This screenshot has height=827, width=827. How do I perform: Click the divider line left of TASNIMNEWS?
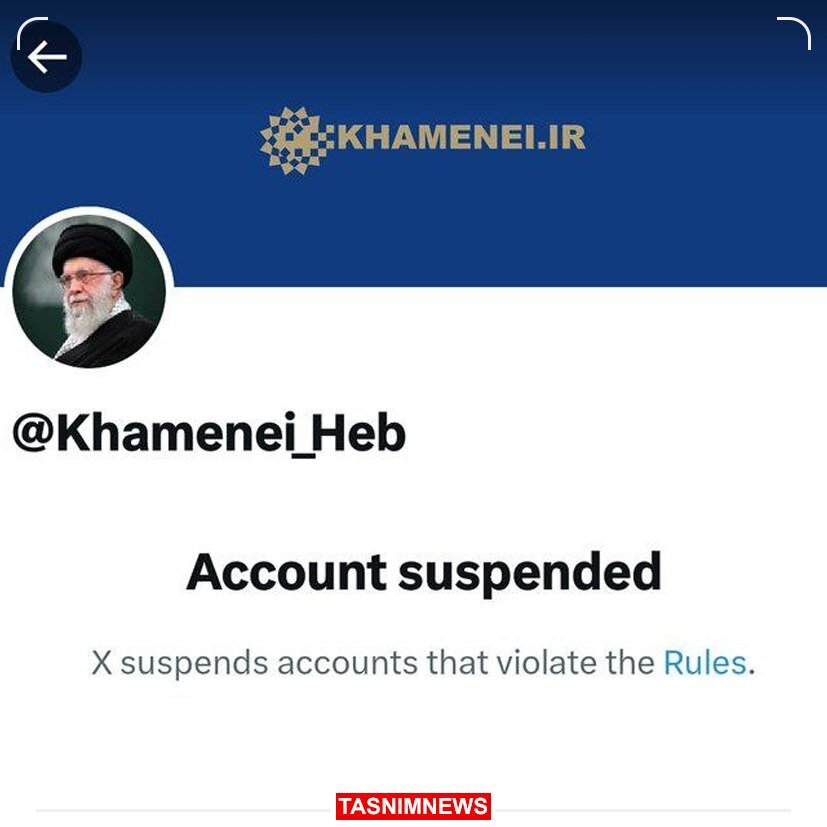(186, 810)
